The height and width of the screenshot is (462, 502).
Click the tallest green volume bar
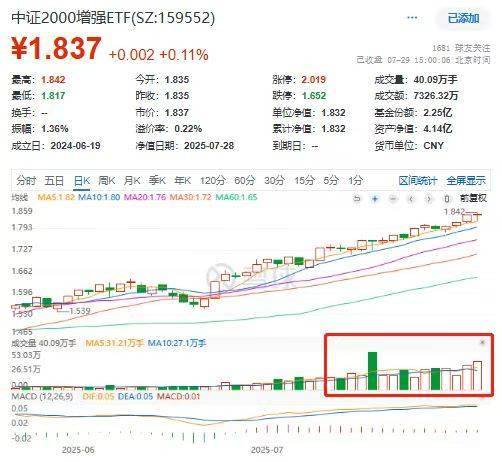pos(372,371)
